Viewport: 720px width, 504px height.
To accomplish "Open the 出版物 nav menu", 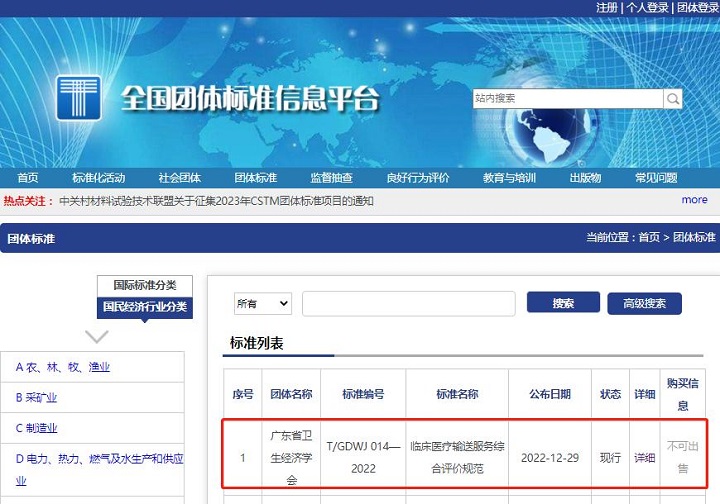I will [x=585, y=178].
